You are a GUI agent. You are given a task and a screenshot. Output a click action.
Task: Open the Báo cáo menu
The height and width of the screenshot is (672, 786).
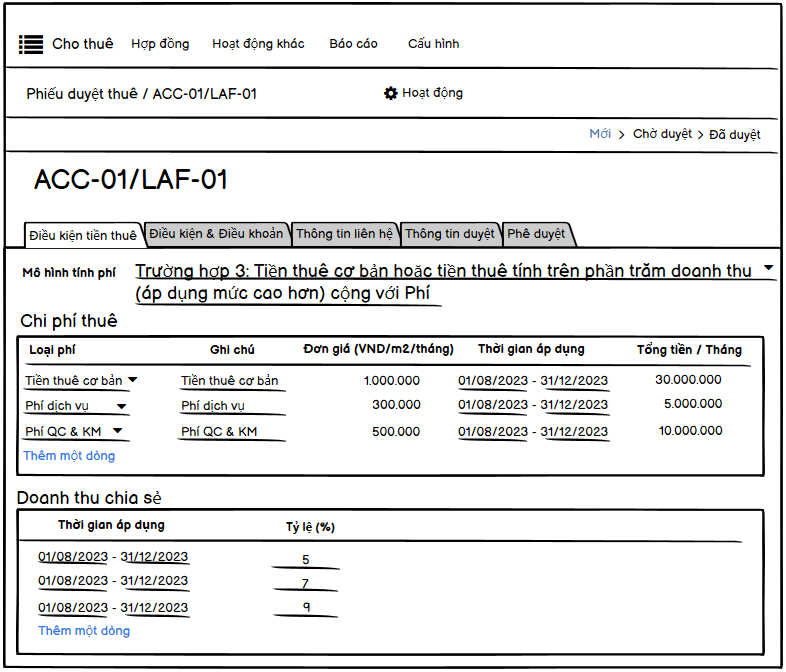click(353, 44)
